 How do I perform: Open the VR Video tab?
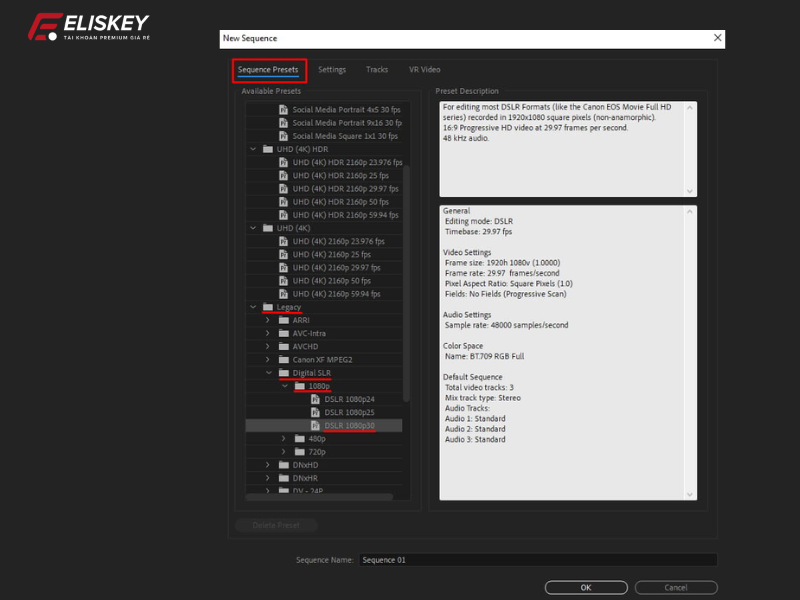point(424,70)
